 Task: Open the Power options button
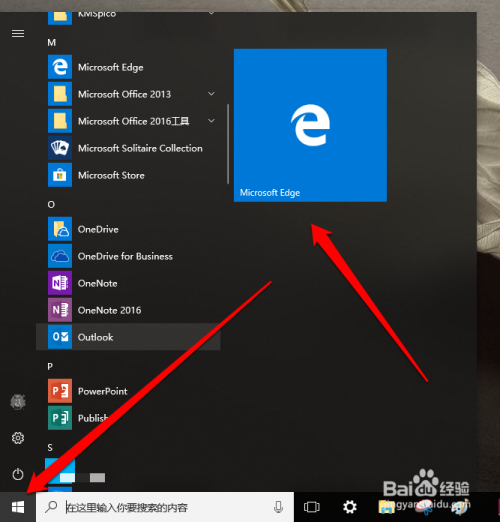click(18, 474)
